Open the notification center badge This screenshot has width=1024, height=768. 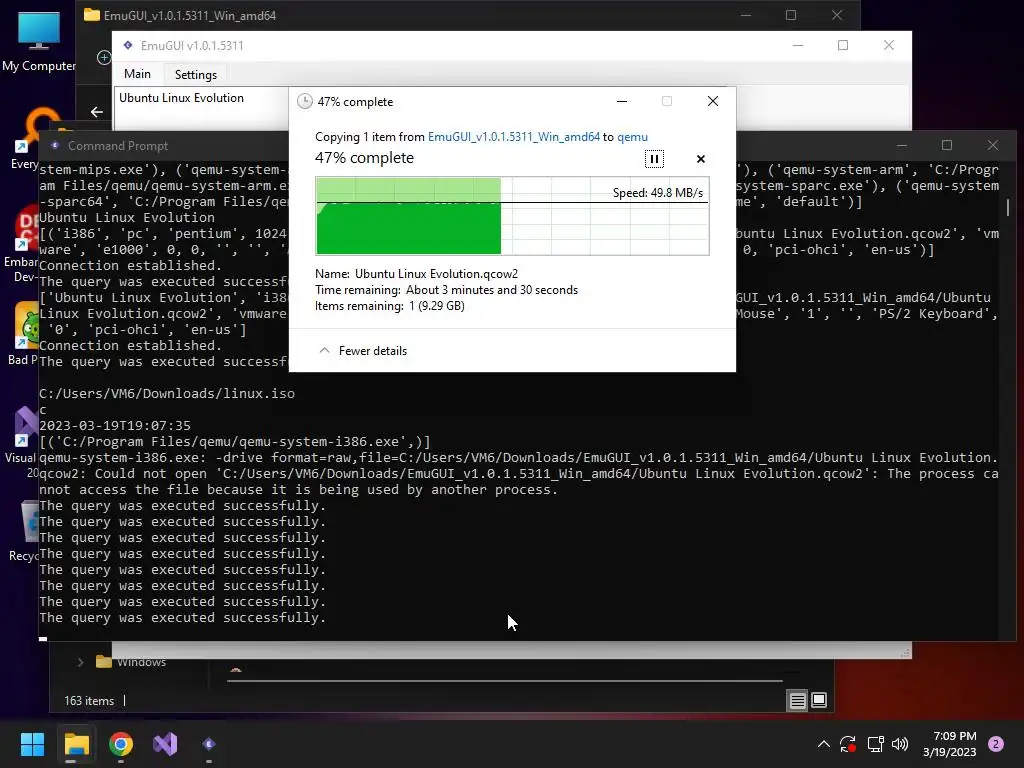click(x=996, y=744)
